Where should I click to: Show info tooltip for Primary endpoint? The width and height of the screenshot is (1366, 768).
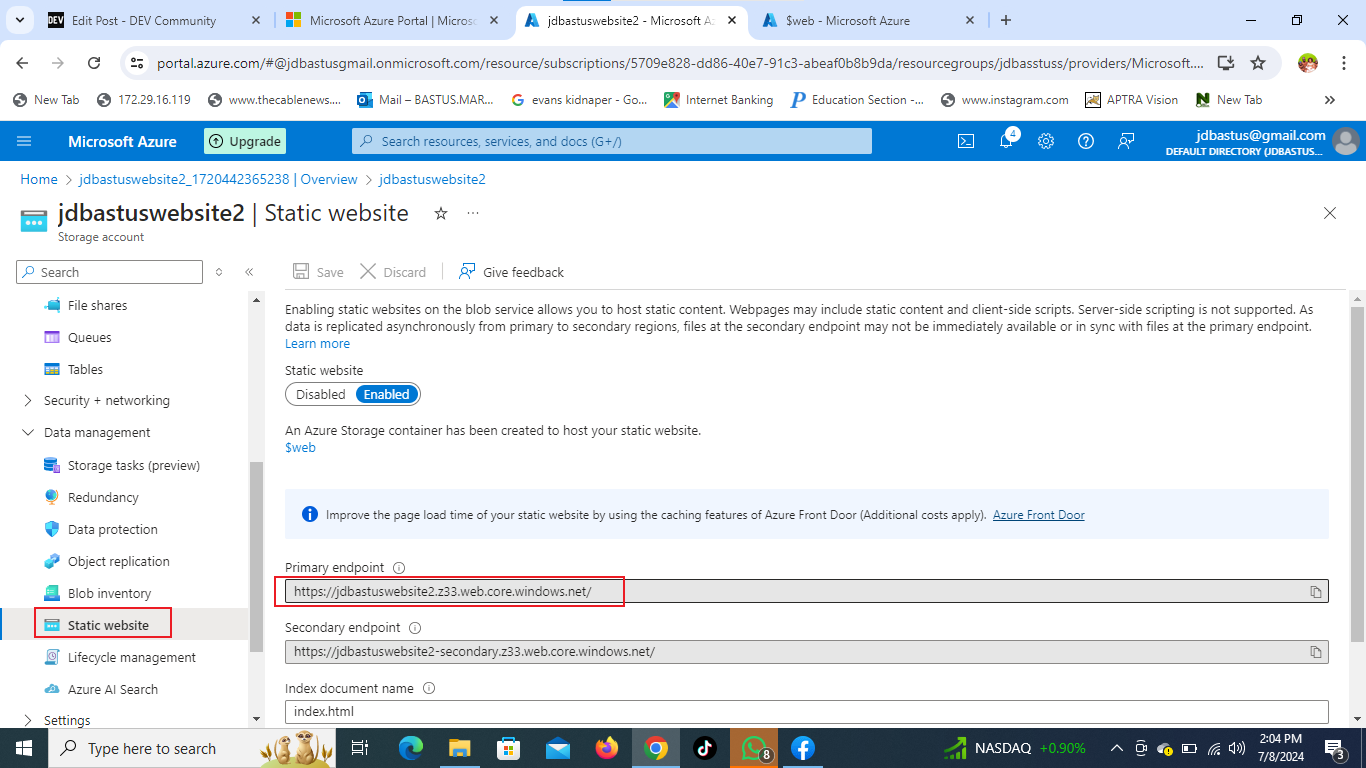point(399,568)
